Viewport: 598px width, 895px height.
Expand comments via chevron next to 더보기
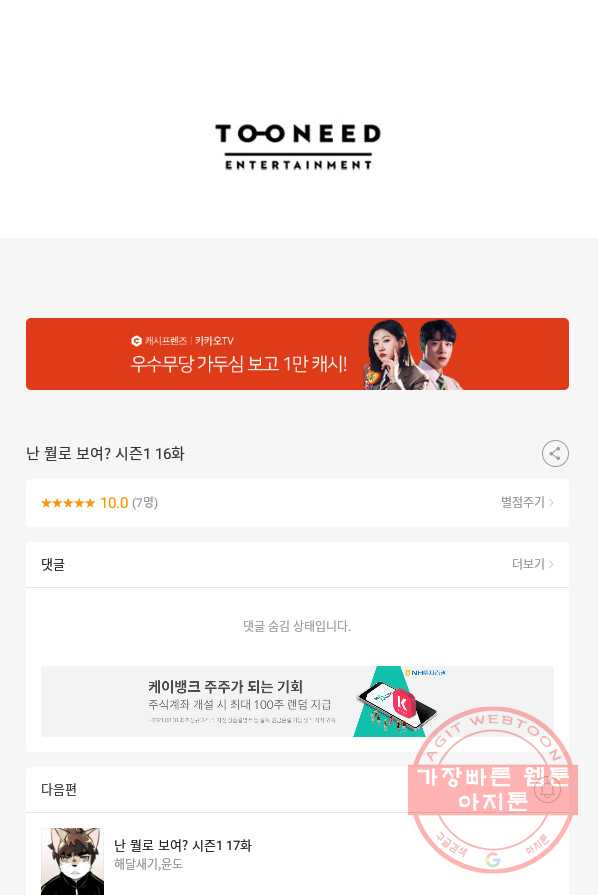551,565
